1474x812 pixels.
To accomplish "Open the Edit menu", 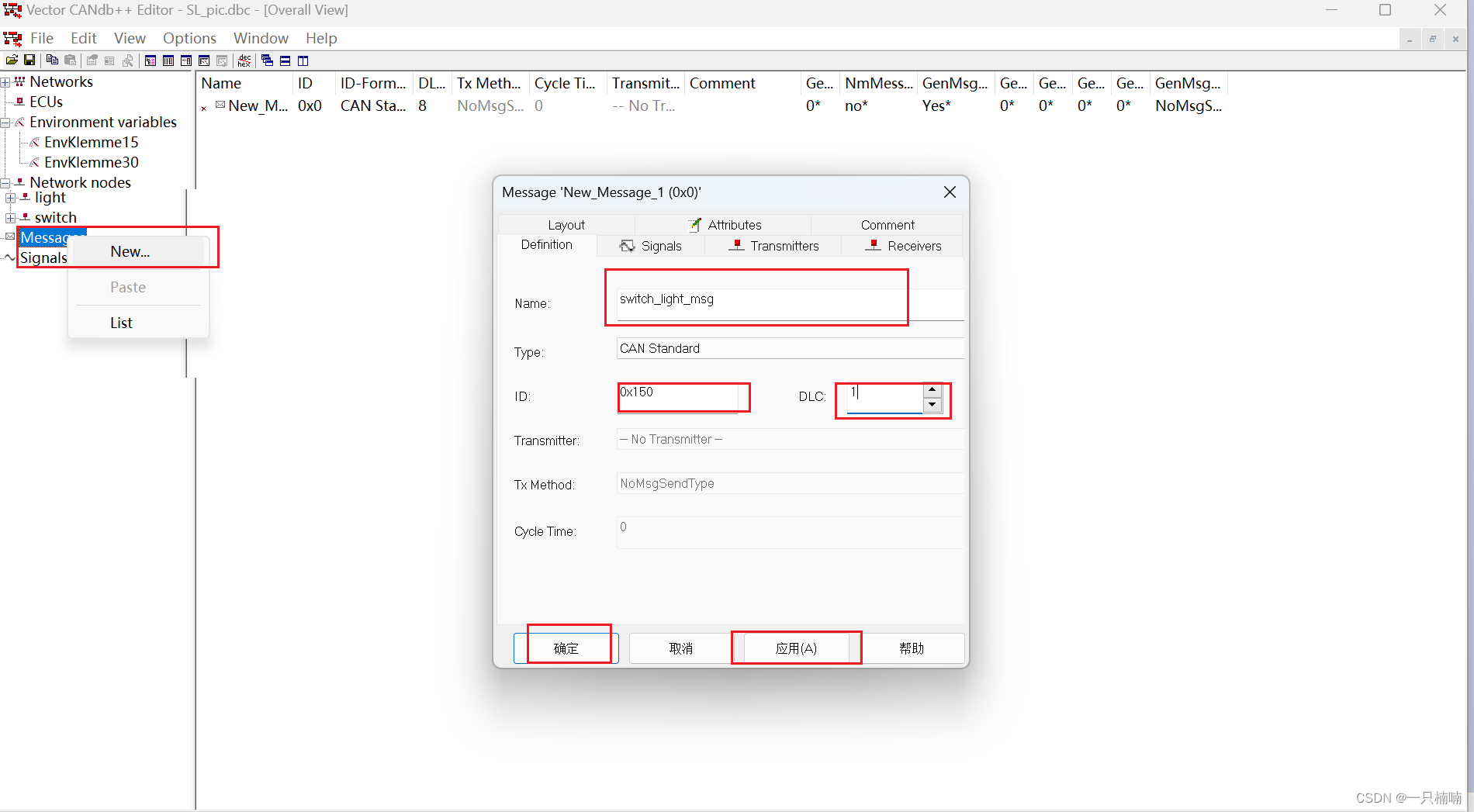I will 84,38.
